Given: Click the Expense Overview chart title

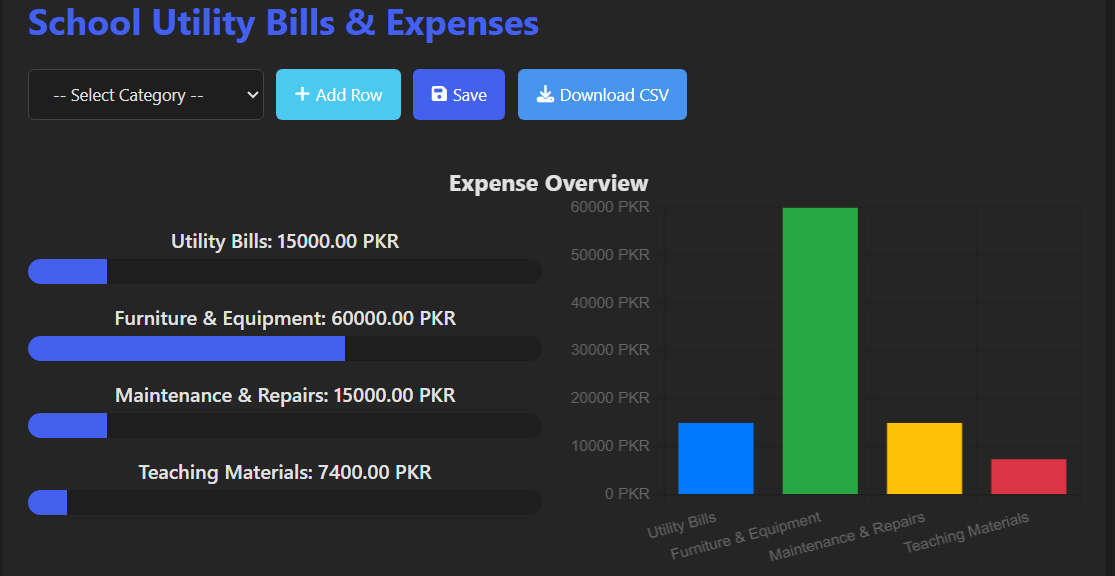Looking at the screenshot, I should pos(548,183).
